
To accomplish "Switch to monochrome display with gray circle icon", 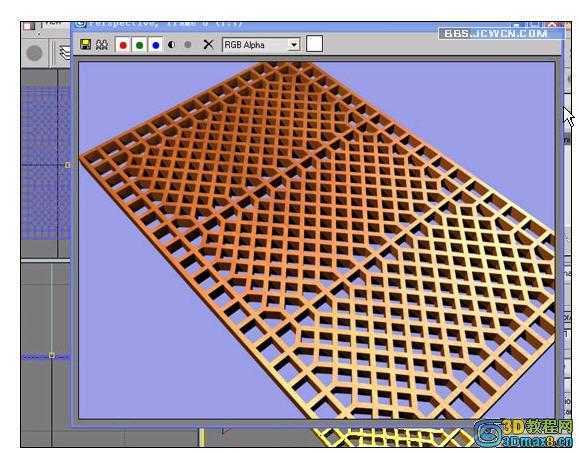I will 188,45.
